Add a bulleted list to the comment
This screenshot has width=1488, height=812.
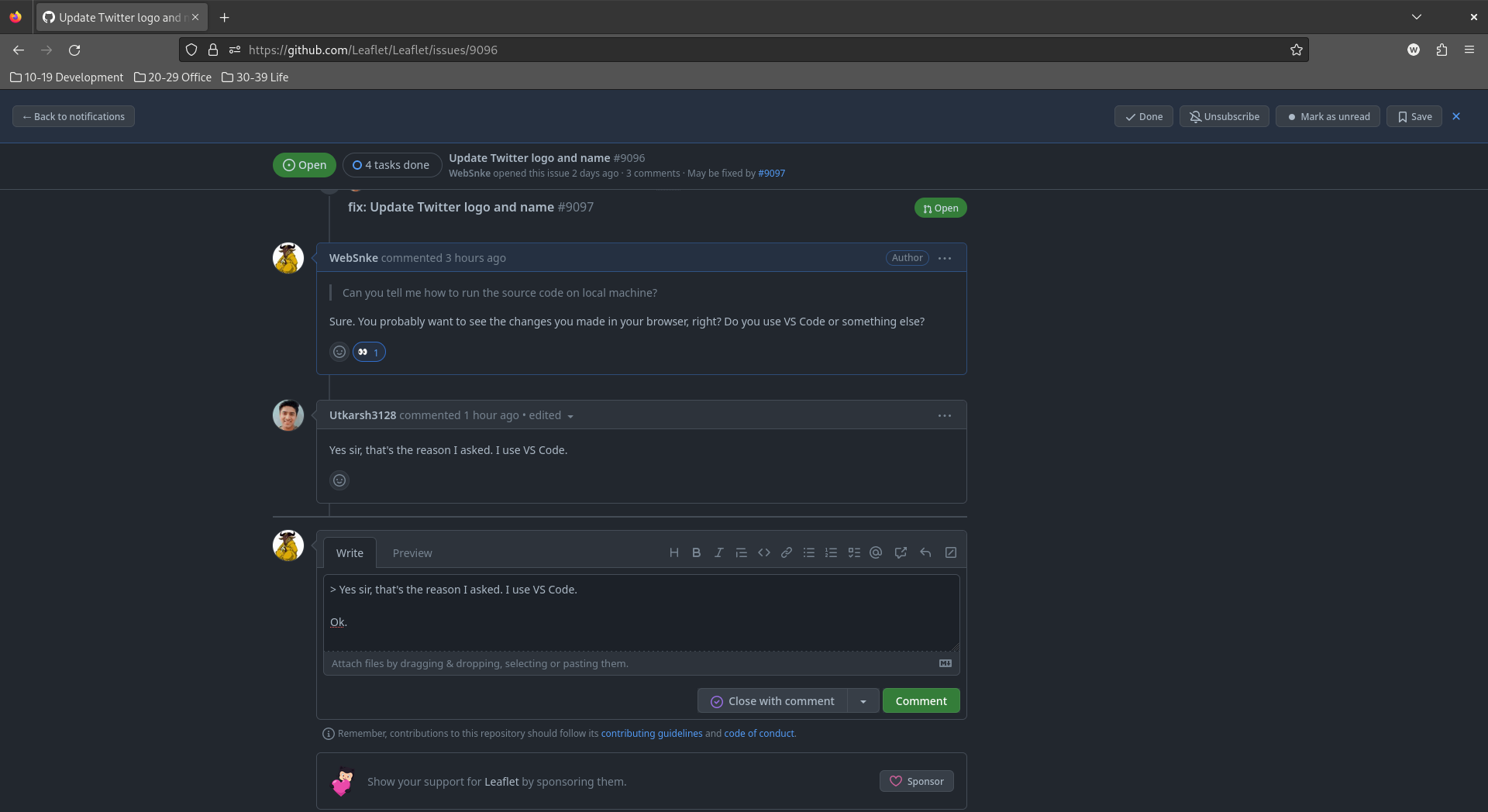(x=808, y=552)
